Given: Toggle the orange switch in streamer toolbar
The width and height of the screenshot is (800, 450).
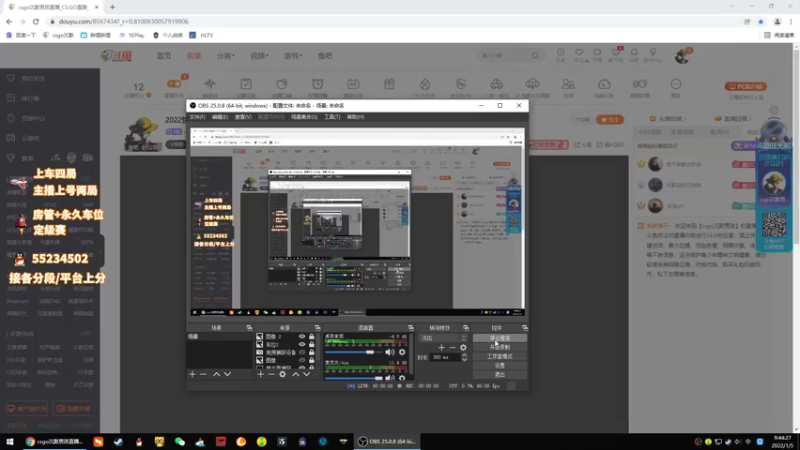Looking at the screenshot, I should [x=174, y=84].
